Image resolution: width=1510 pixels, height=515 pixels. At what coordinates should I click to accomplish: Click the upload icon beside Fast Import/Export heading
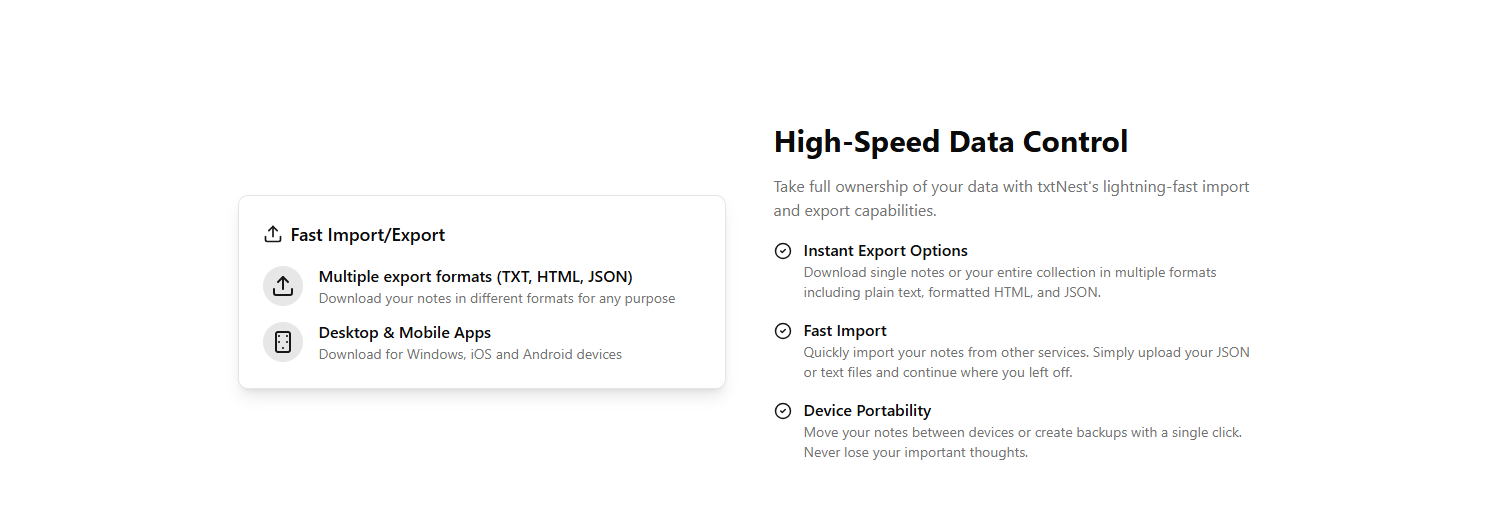(x=272, y=234)
